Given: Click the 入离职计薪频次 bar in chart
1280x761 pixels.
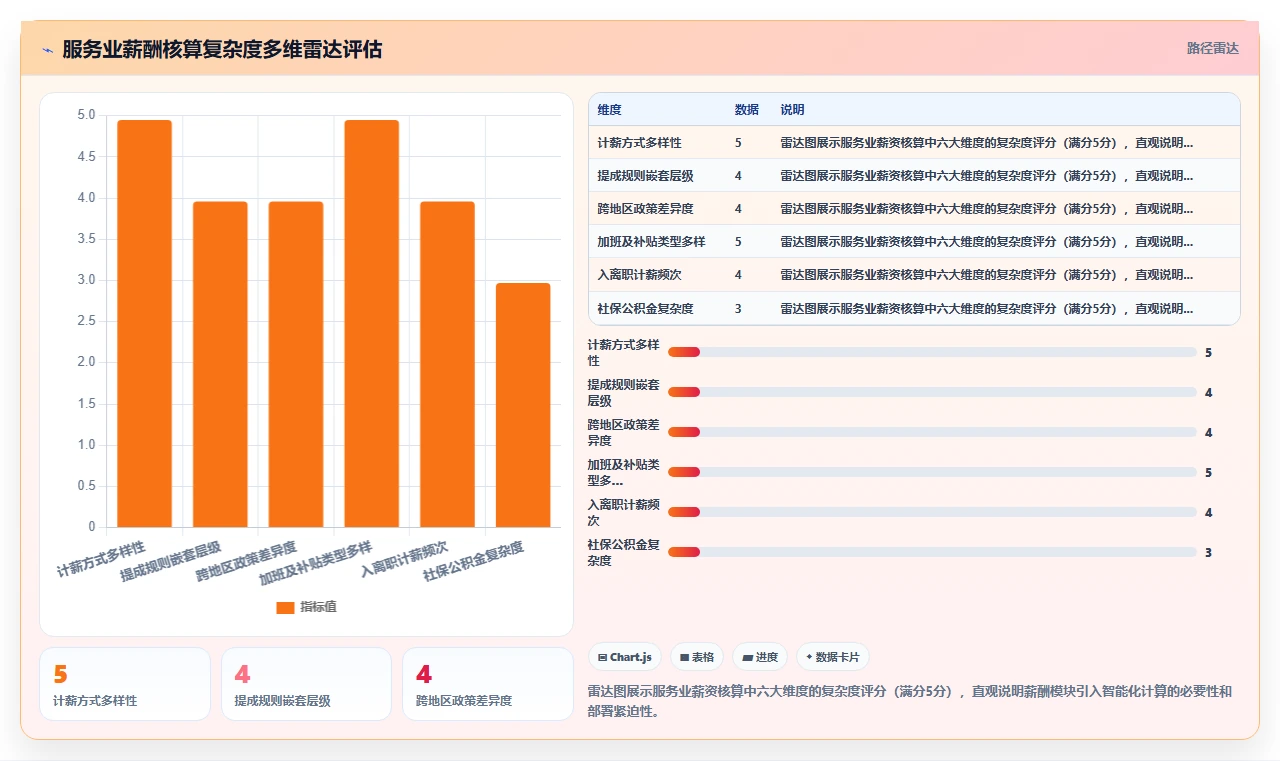Looking at the screenshot, I should pyautogui.click(x=447, y=364).
